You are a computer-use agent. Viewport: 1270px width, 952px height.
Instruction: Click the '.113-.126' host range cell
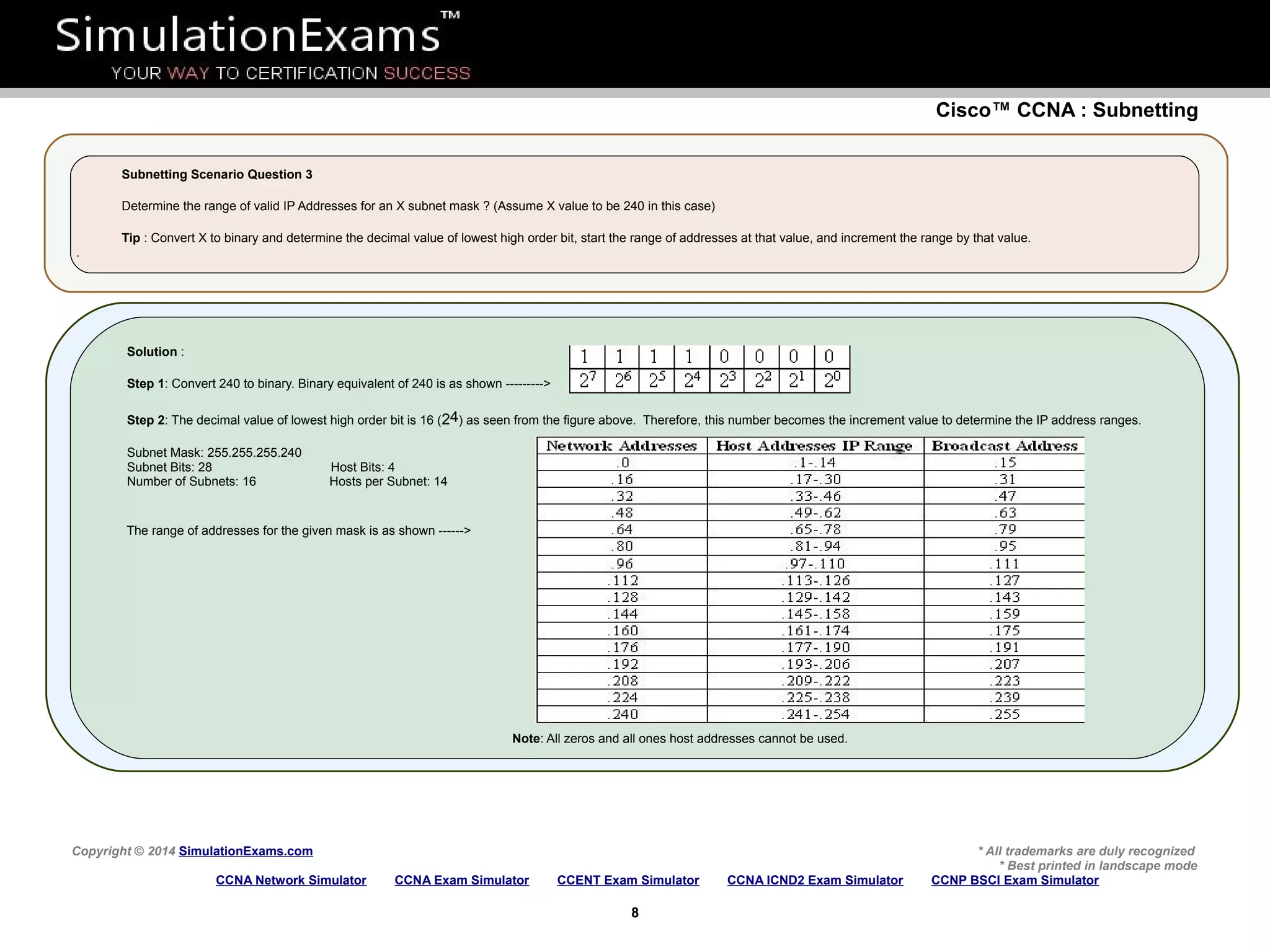pyautogui.click(x=815, y=580)
